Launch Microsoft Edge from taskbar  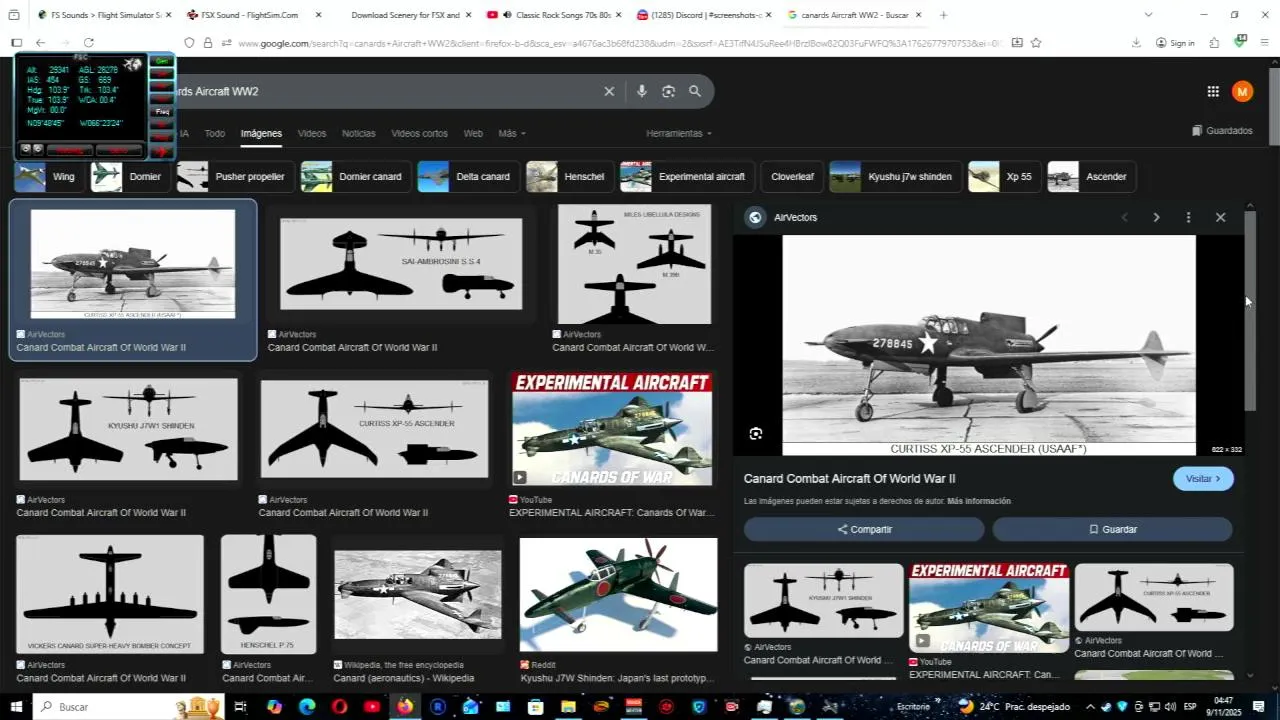tap(307, 707)
